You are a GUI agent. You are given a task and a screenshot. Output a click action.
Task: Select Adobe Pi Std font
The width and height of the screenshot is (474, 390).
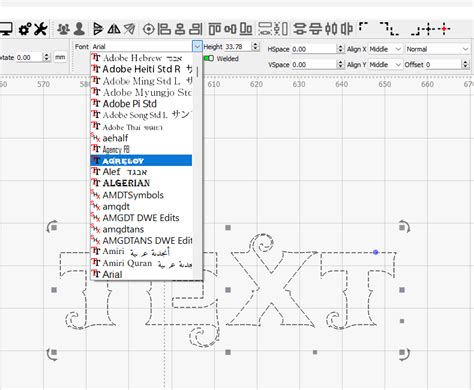click(141, 104)
